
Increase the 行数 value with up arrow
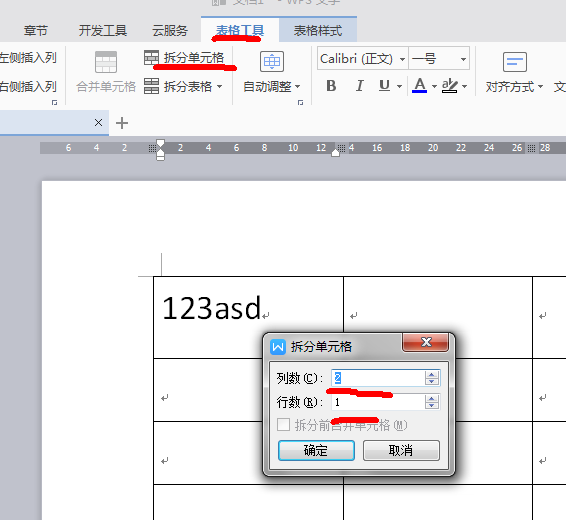[x=432, y=398]
